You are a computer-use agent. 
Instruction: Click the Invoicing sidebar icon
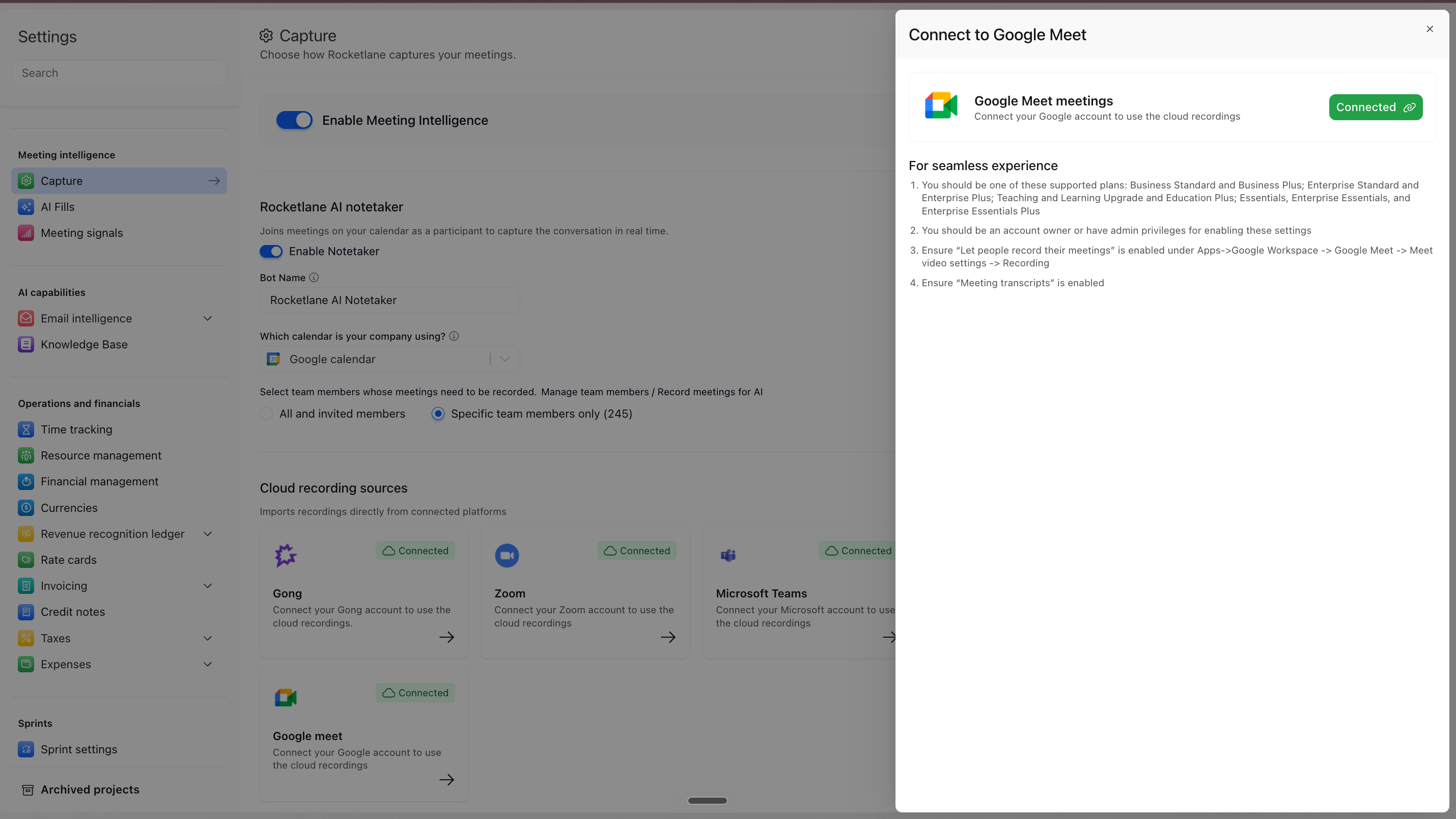point(26,586)
